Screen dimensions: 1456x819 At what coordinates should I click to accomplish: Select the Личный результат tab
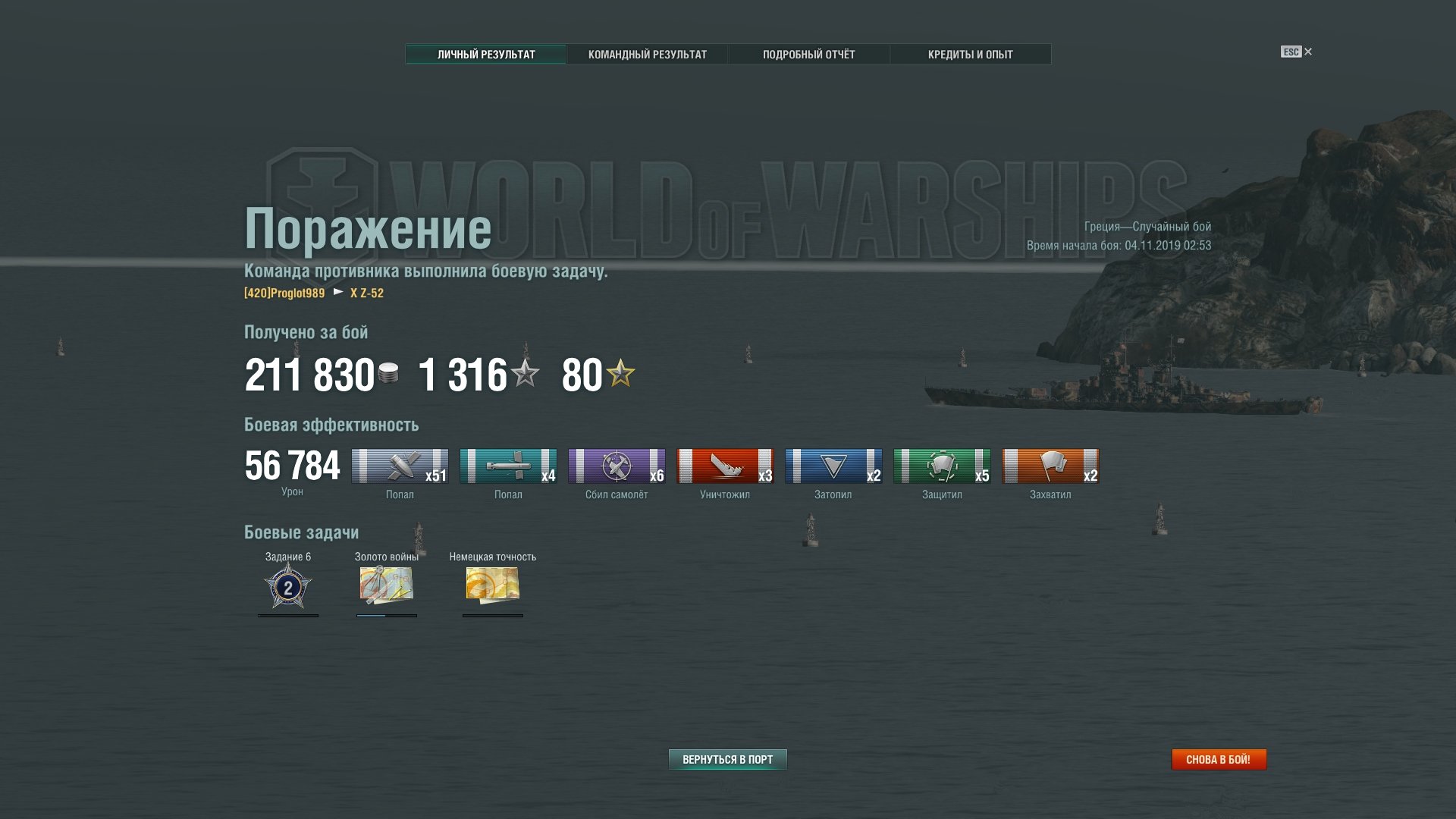(x=486, y=55)
